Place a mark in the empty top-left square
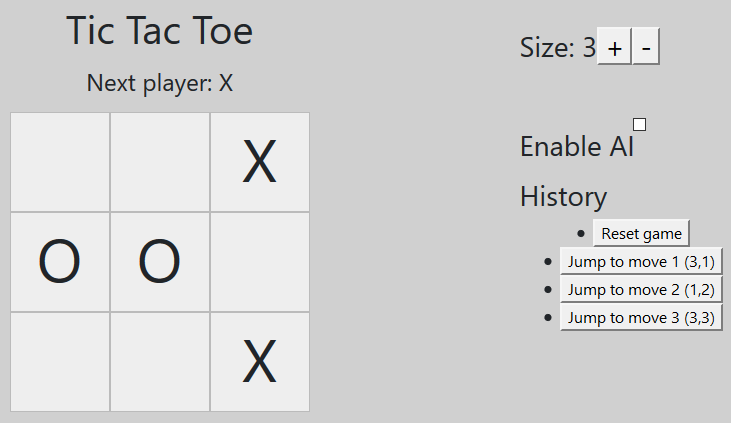731x423 pixels. click(x=60, y=162)
